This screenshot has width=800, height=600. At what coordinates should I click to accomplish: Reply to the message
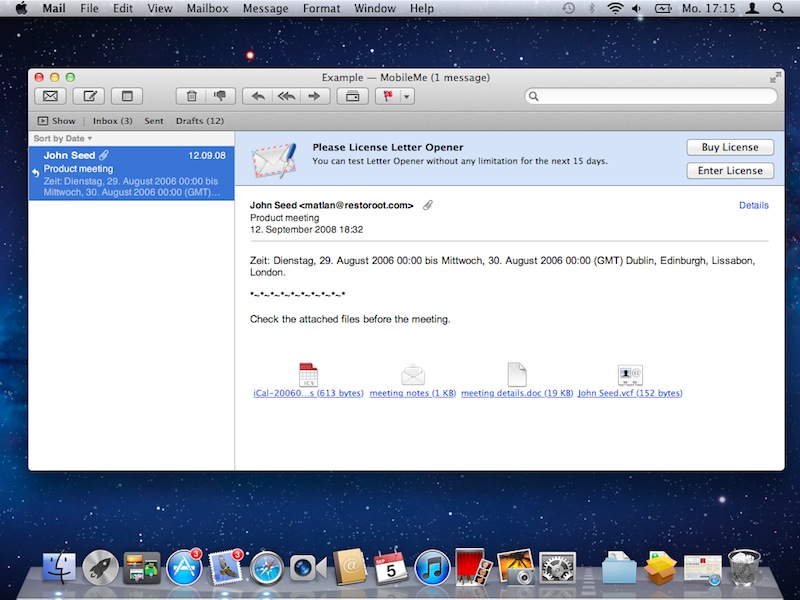coord(258,96)
